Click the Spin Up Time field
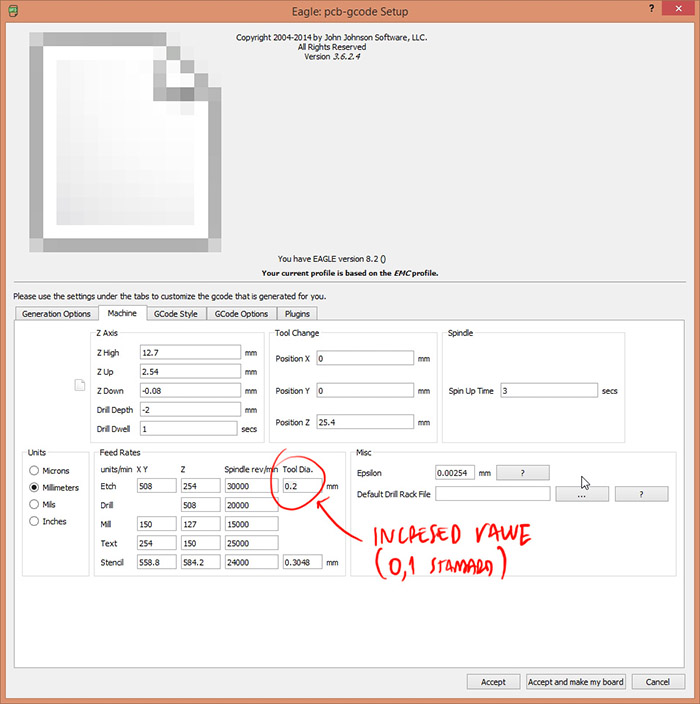This screenshot has width=700, height=704. (549, 391)
